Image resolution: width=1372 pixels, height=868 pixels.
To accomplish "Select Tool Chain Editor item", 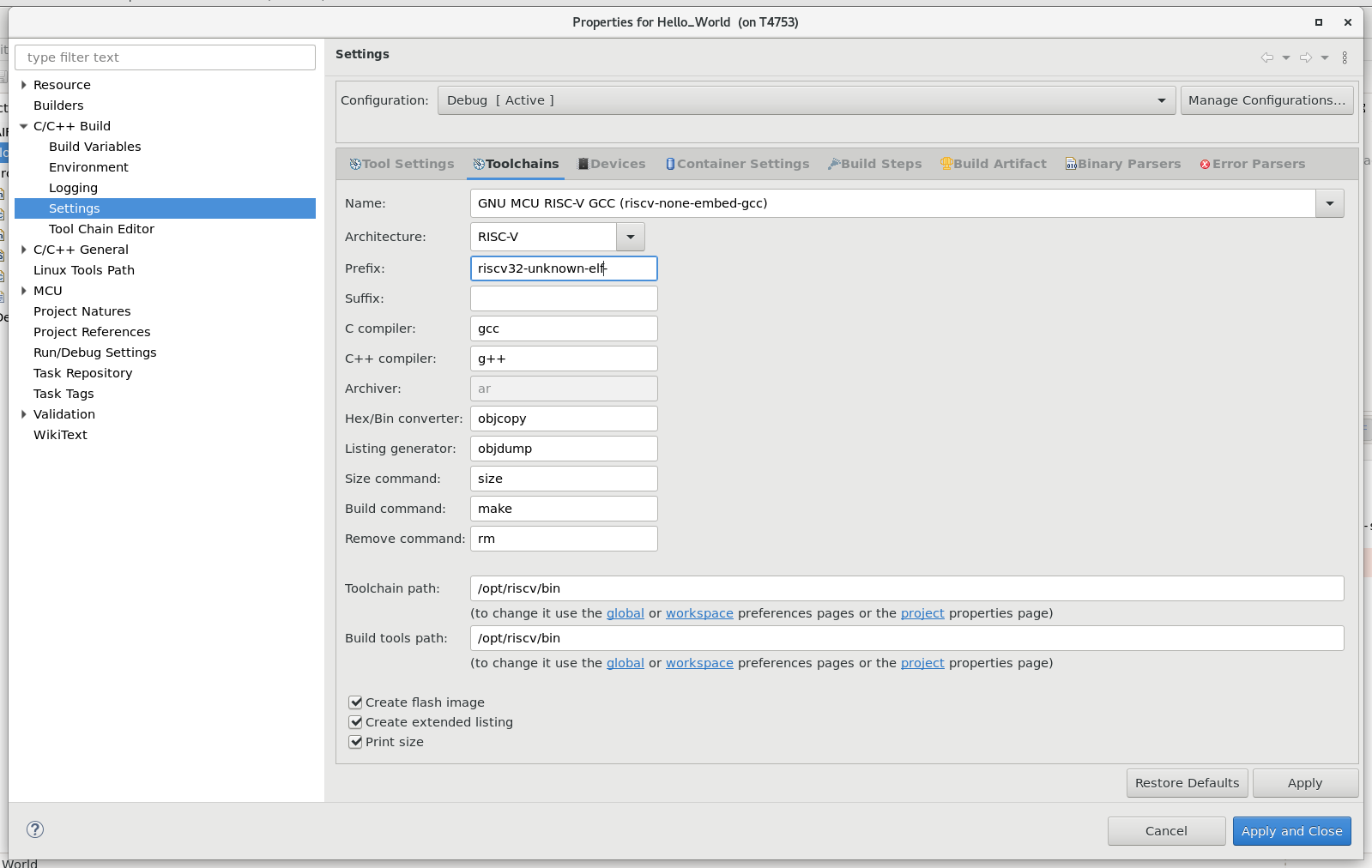I will pos(101,229).
